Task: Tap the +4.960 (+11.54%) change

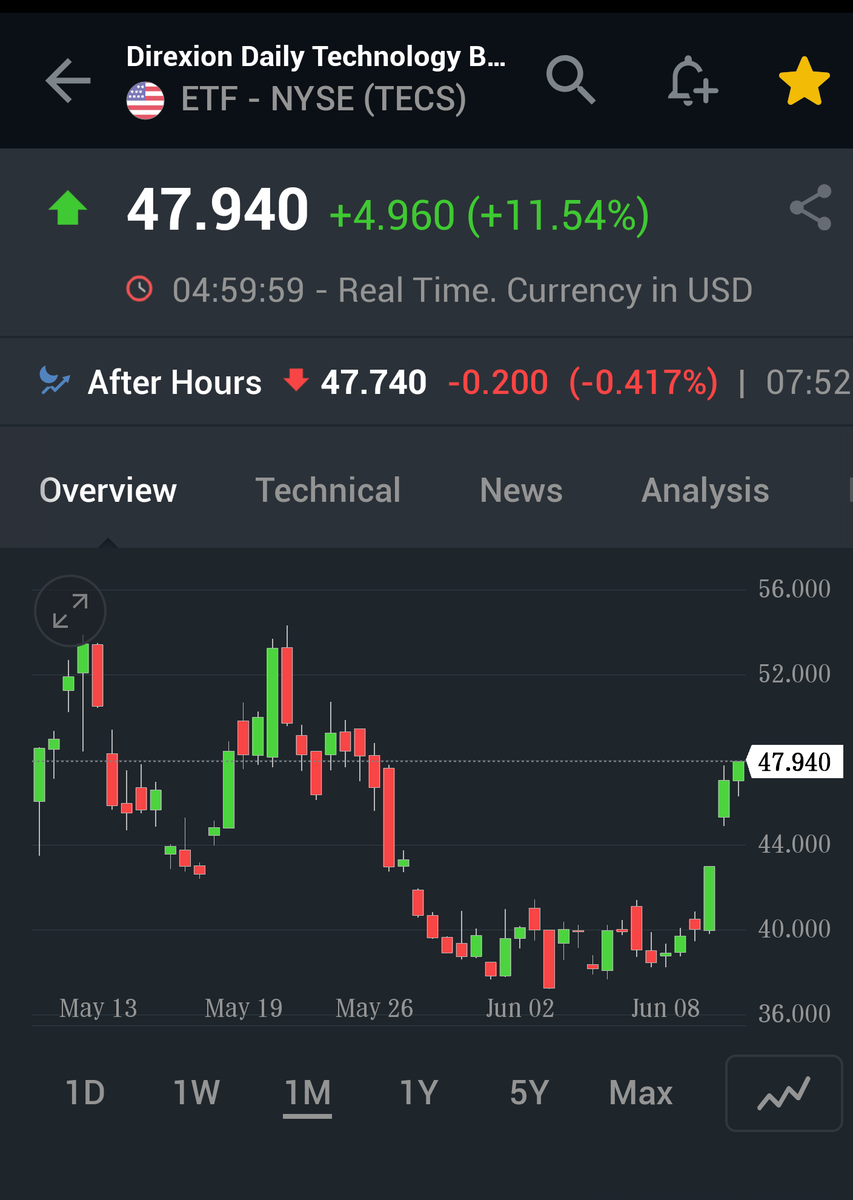Action: click(489, 214)
